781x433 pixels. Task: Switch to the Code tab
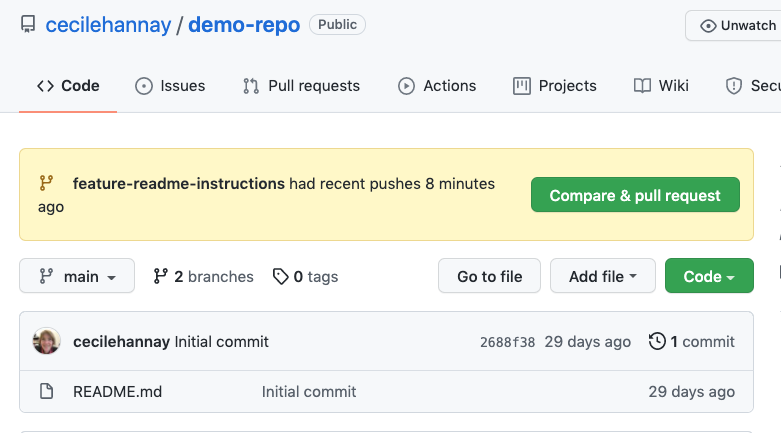click(68, 86)
